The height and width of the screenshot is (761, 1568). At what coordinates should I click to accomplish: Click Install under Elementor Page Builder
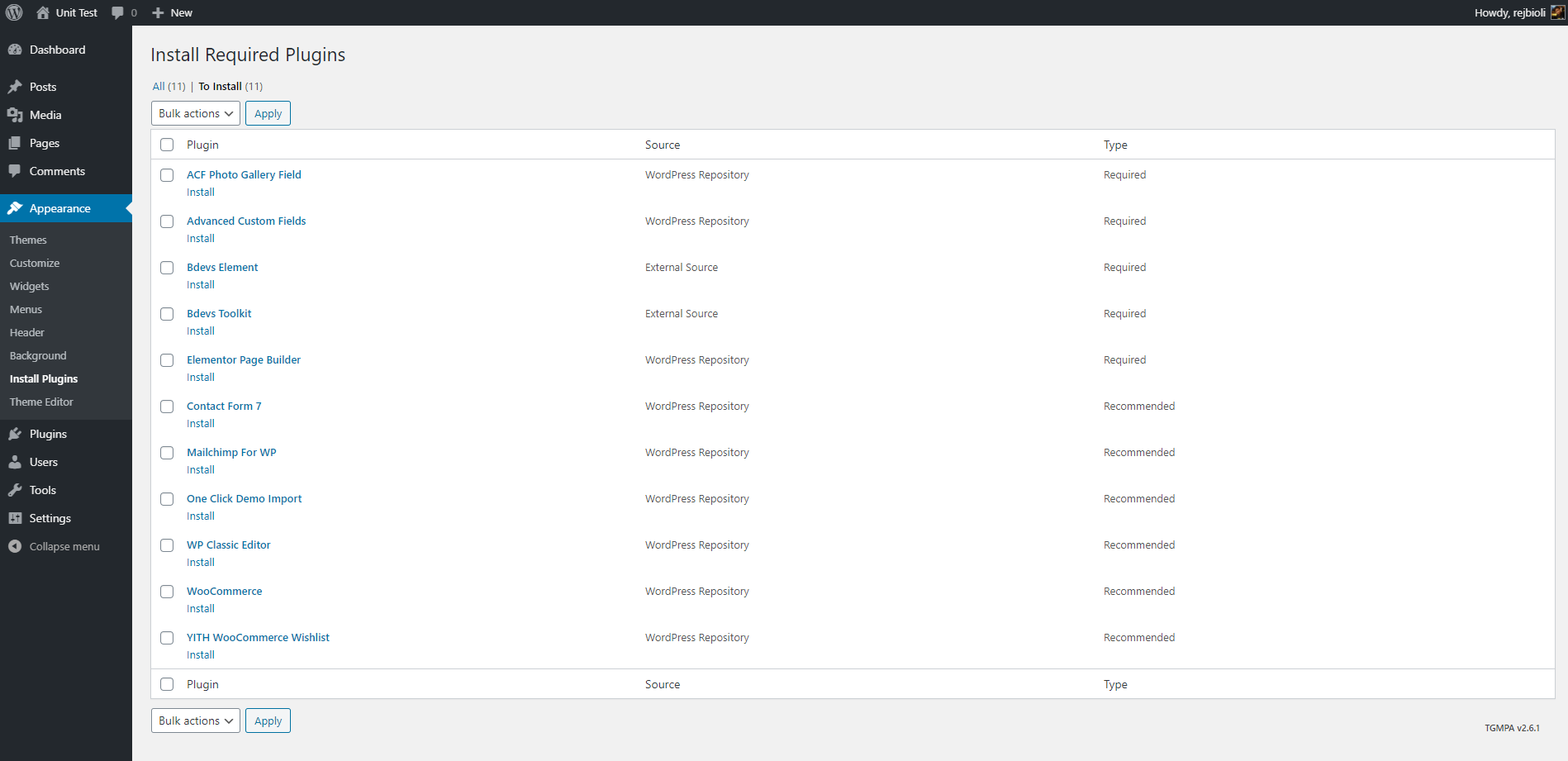(201, 378)
